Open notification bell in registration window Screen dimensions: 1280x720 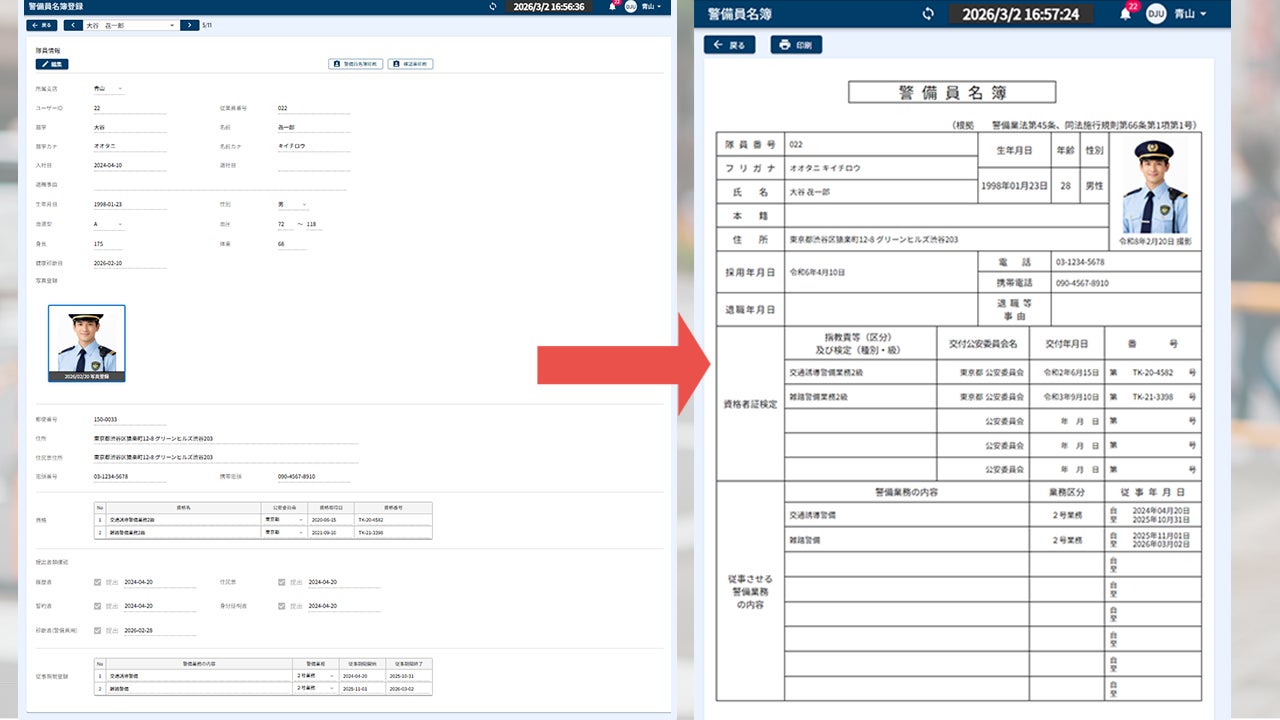612,6
